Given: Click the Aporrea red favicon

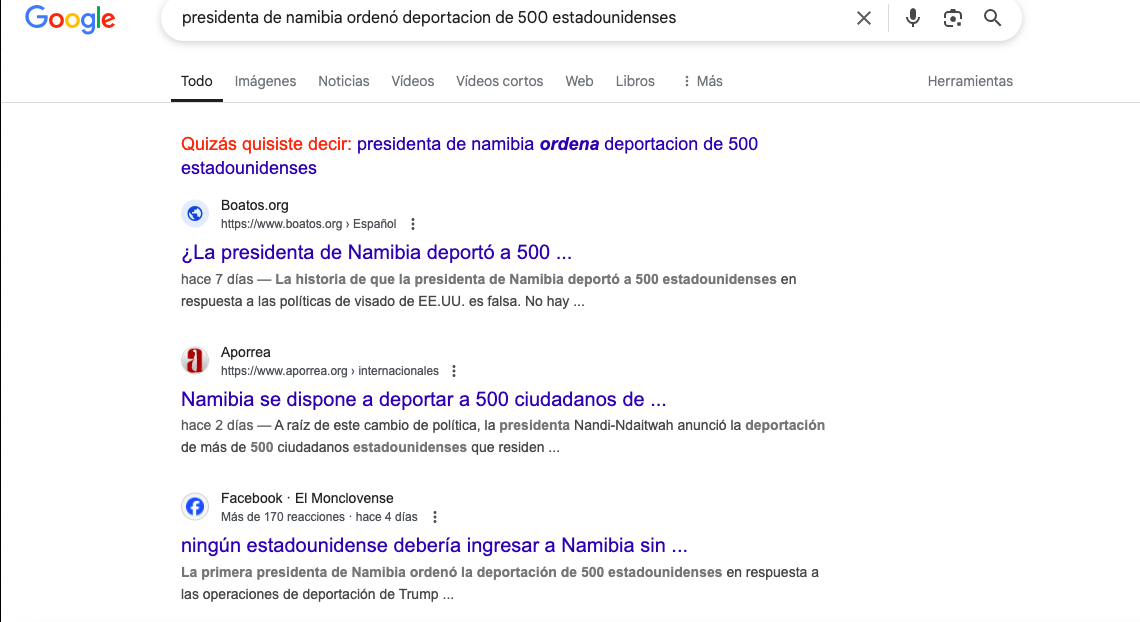Looking at the screenshot, I should (195, 361).
